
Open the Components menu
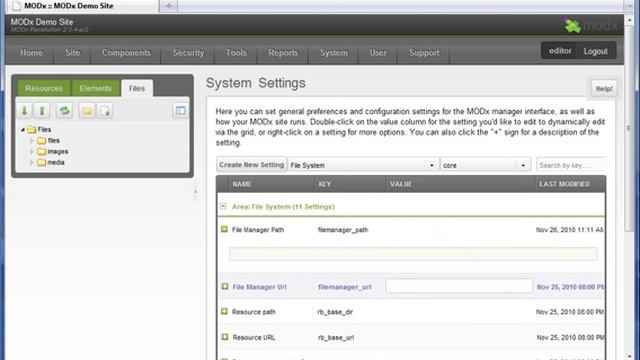click(126, 53)
